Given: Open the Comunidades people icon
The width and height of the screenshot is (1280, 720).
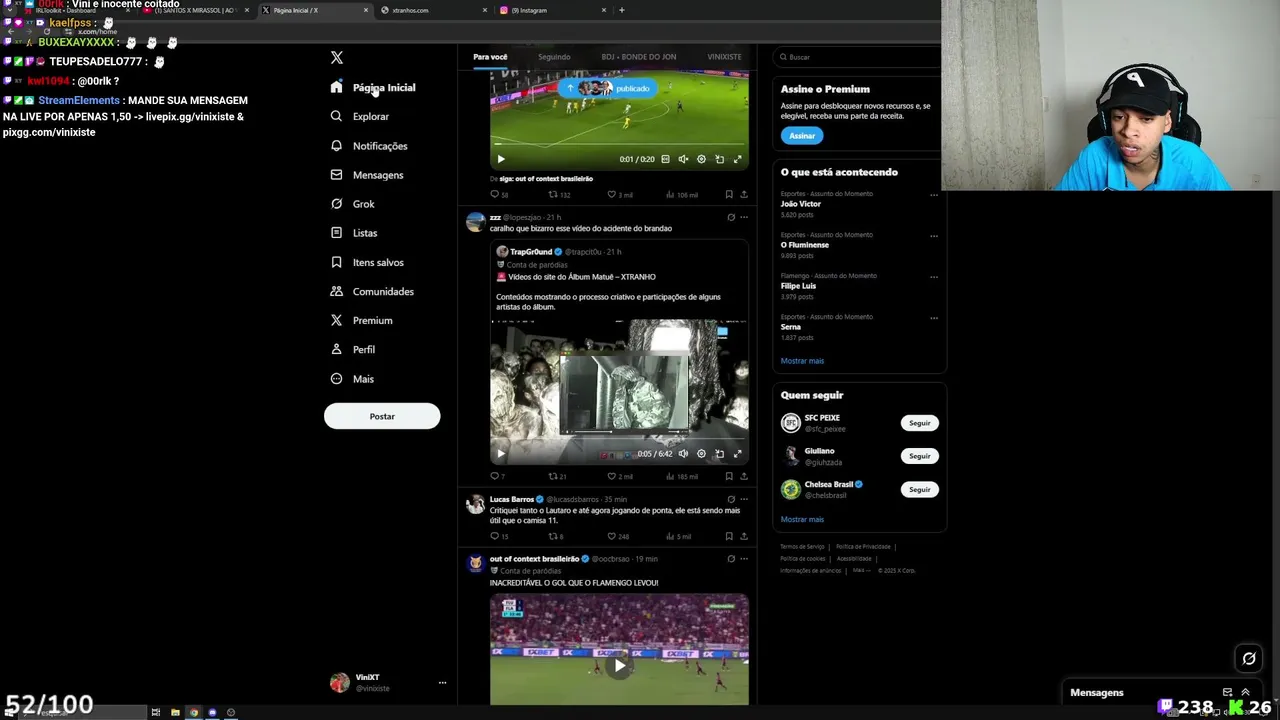Looking at the screenshot, I should click(336, 291).
